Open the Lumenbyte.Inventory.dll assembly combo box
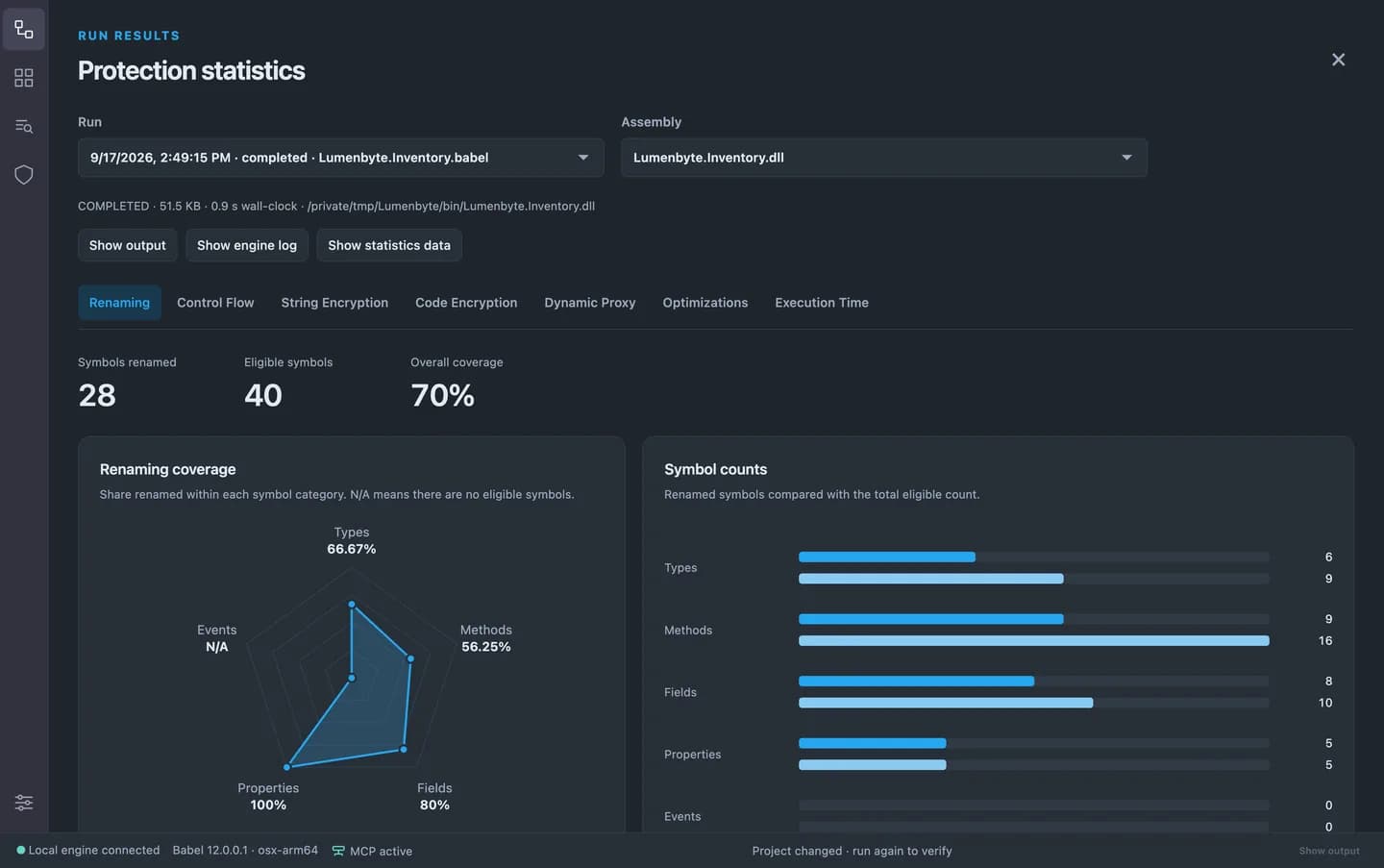The height and width of the screenshot is (868, 1384). pos(884,158)
